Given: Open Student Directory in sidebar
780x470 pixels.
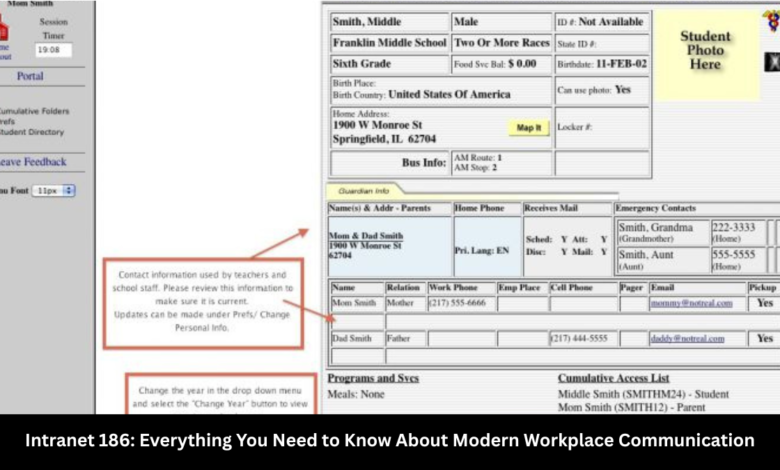Looking at the screenshot, I should (x=32, y=132).
